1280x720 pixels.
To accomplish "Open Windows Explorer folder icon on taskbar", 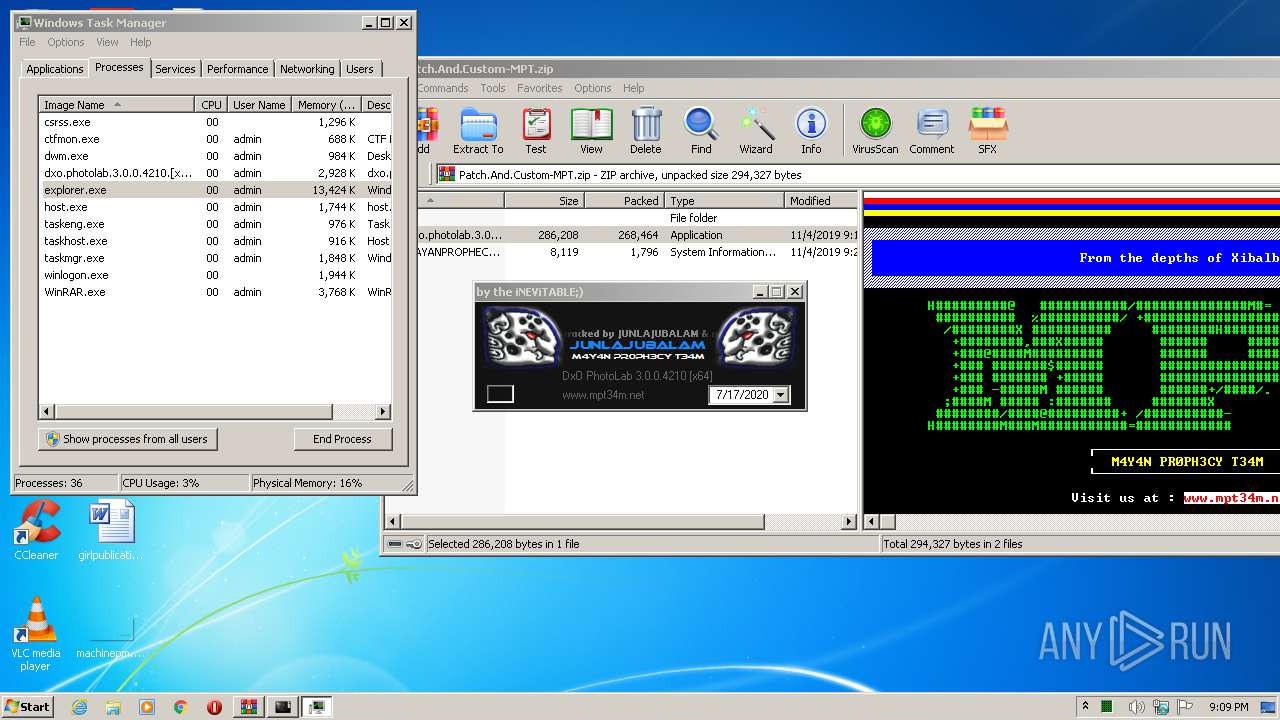I will pyautogui.click(x=113, y=707).
